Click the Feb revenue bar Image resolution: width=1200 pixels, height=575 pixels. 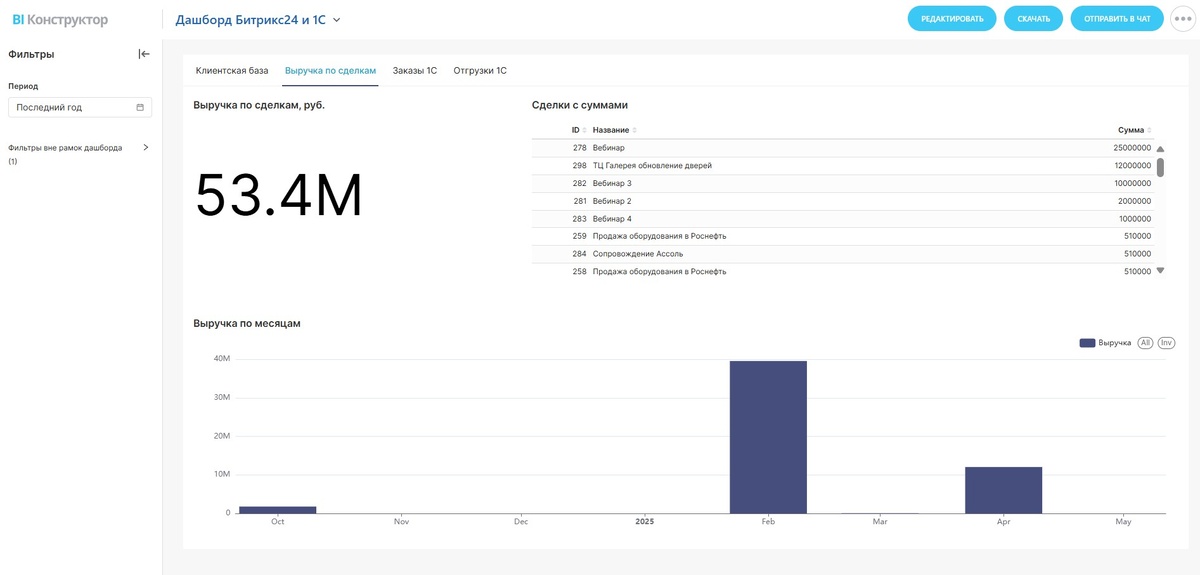768,437
